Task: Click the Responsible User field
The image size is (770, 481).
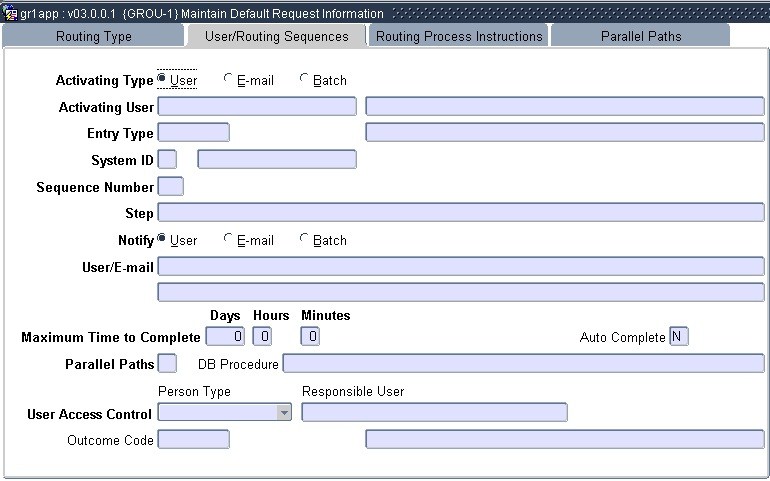Action: coord(434,413)
